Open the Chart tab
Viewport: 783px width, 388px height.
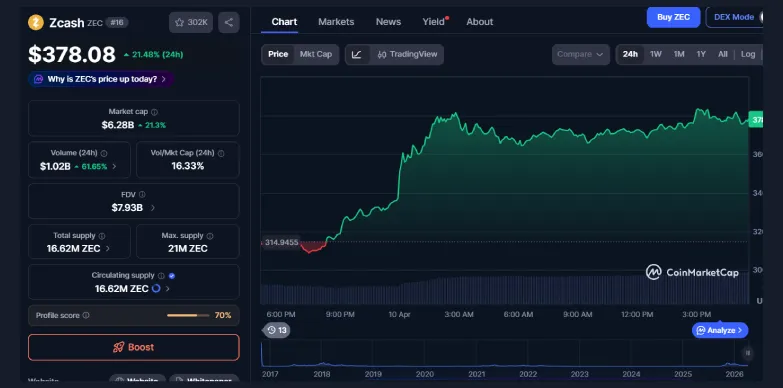[x=284, y=22]
